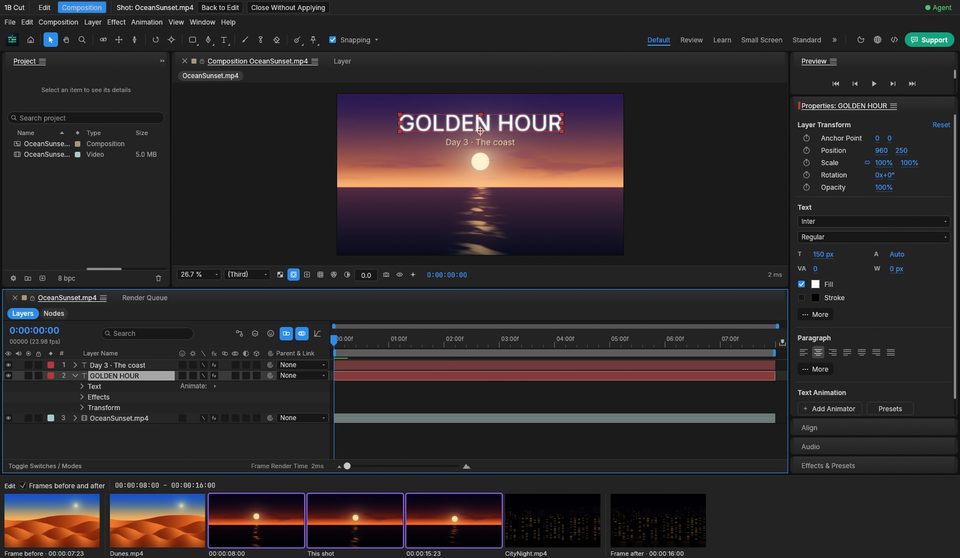Open the Effect menu
The height and width of the screenshot is (558, 960).
pos(116,22)
